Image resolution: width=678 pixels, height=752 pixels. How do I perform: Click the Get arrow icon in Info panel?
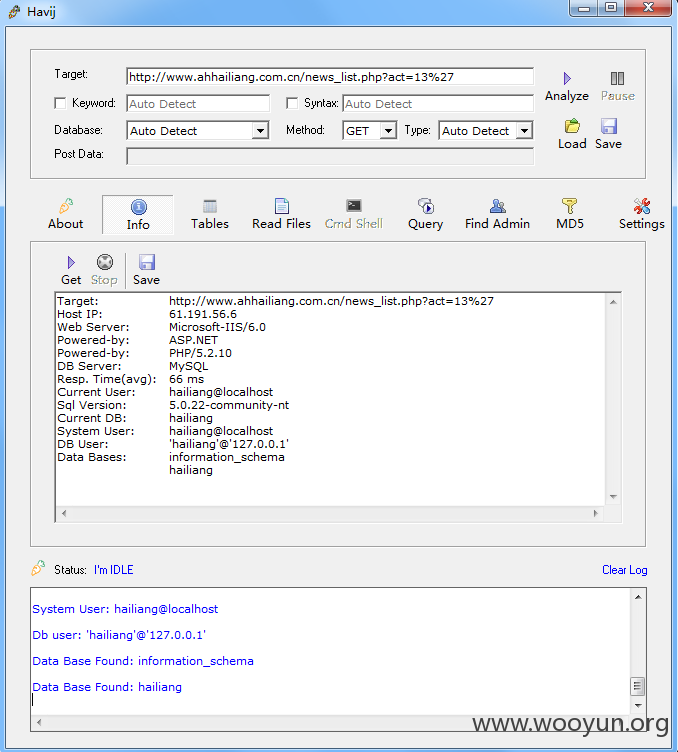(71, 262)
